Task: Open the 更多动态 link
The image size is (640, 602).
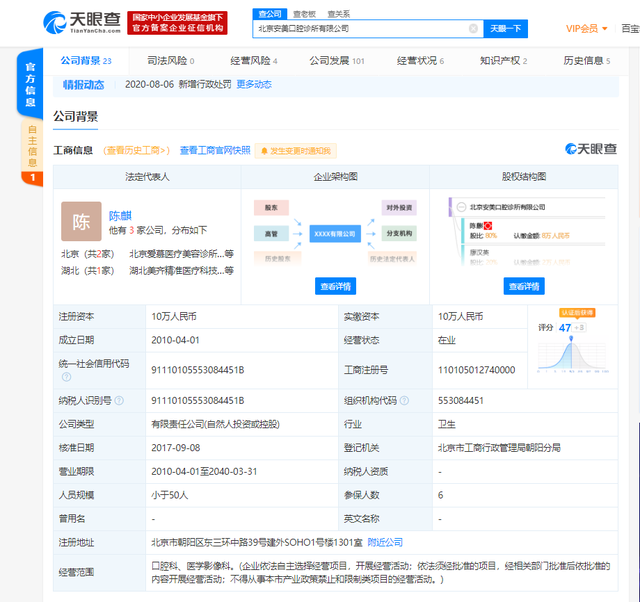Action: click(254, 84)
